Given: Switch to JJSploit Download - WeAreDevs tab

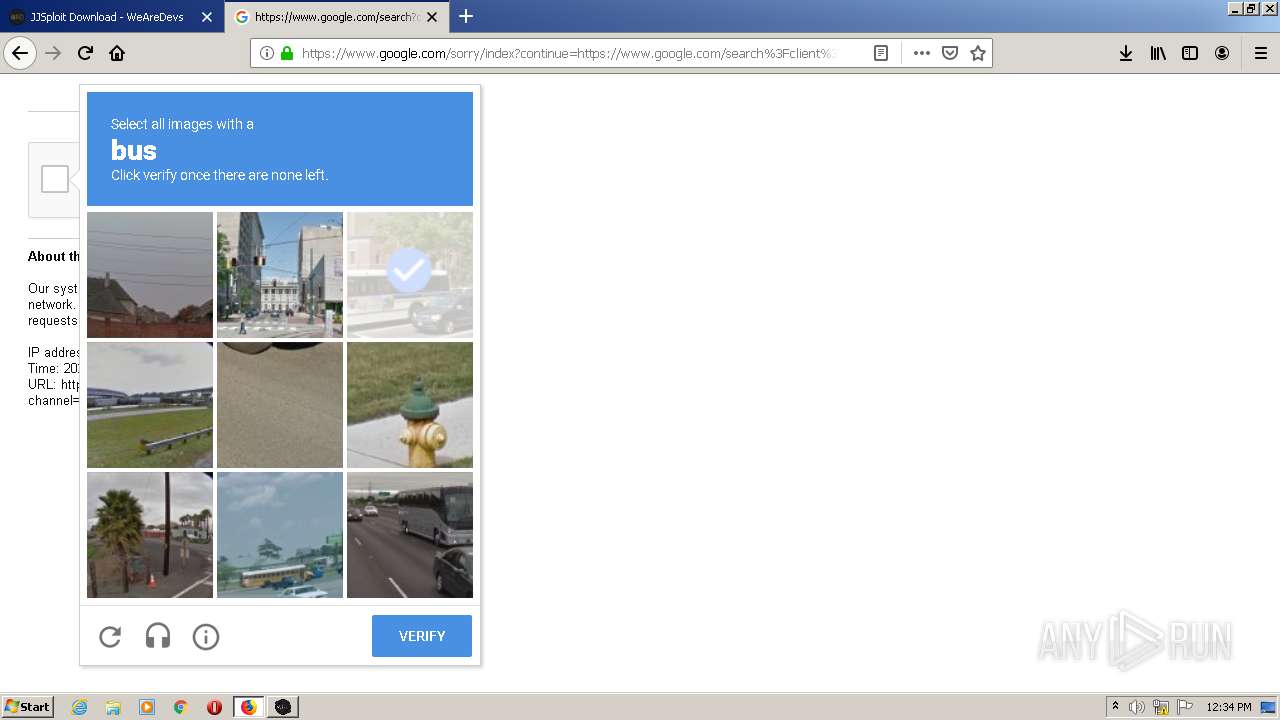Looking at the screenshot, I should 107,17.
